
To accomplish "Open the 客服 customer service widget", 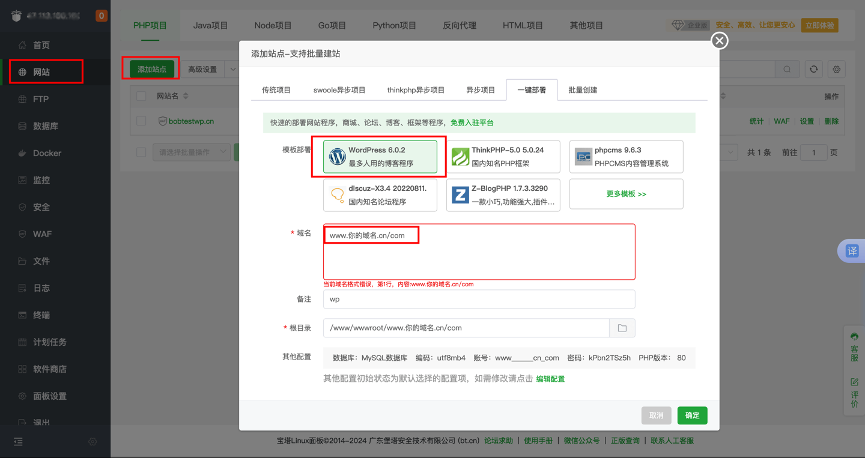I will click(854, 348).
